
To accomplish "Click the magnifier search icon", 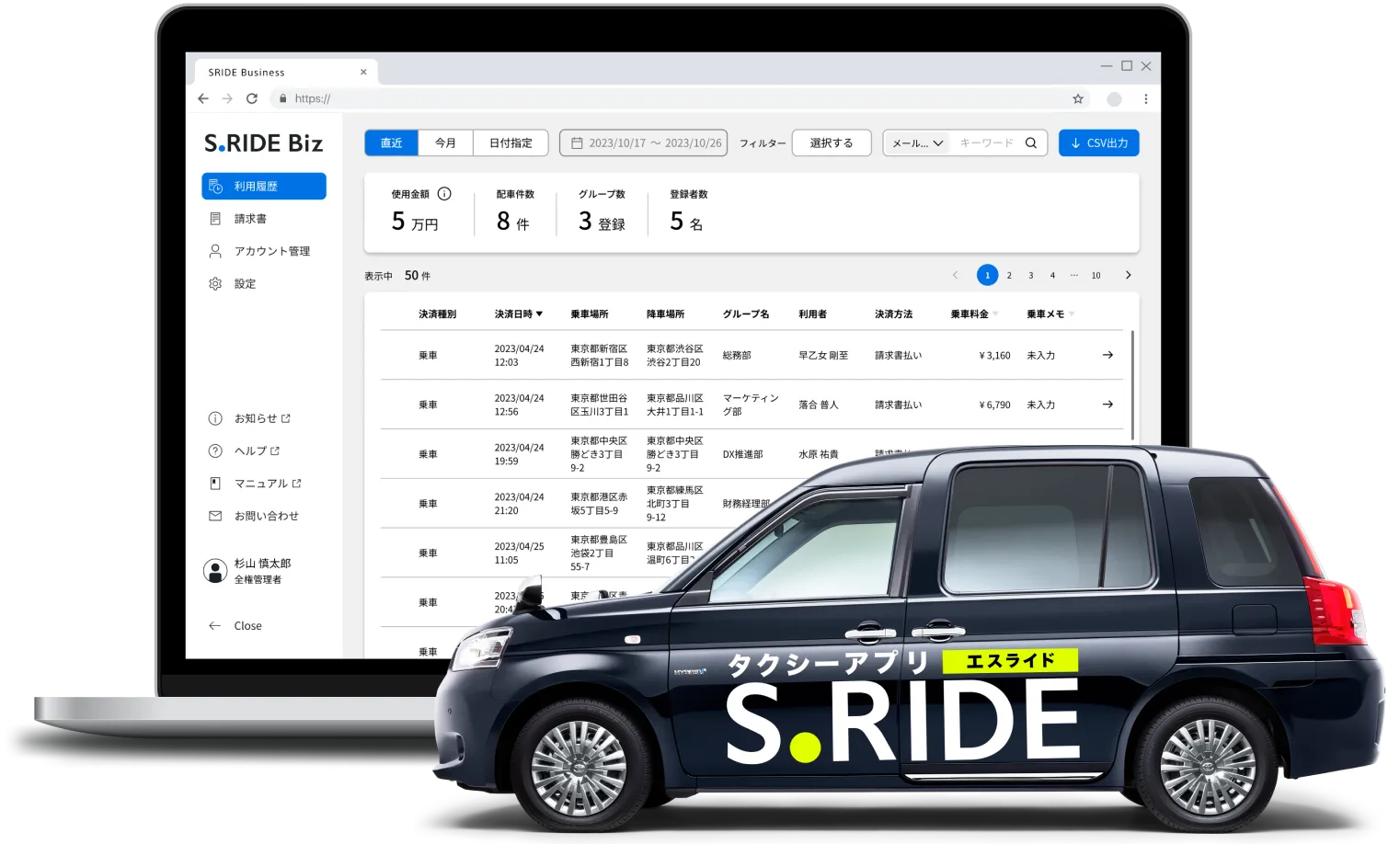I will click(1031, 143).
